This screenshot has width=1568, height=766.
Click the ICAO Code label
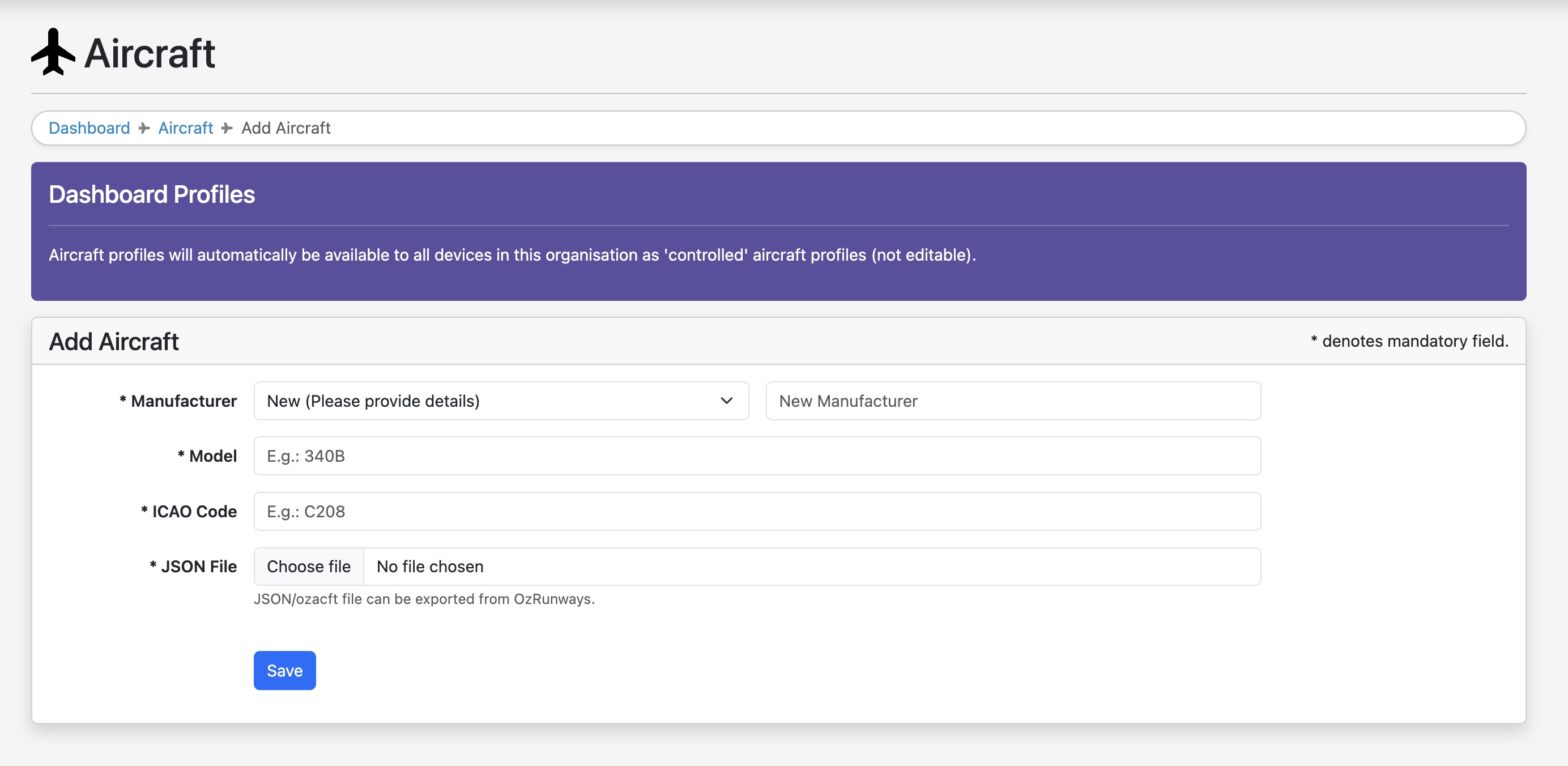(189, 512)
